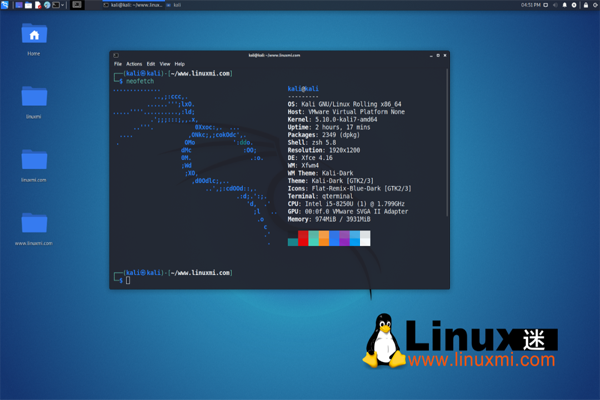Open the Edit menu in the terminal
This screenshot has width=600, height=400.
[151, 64]
